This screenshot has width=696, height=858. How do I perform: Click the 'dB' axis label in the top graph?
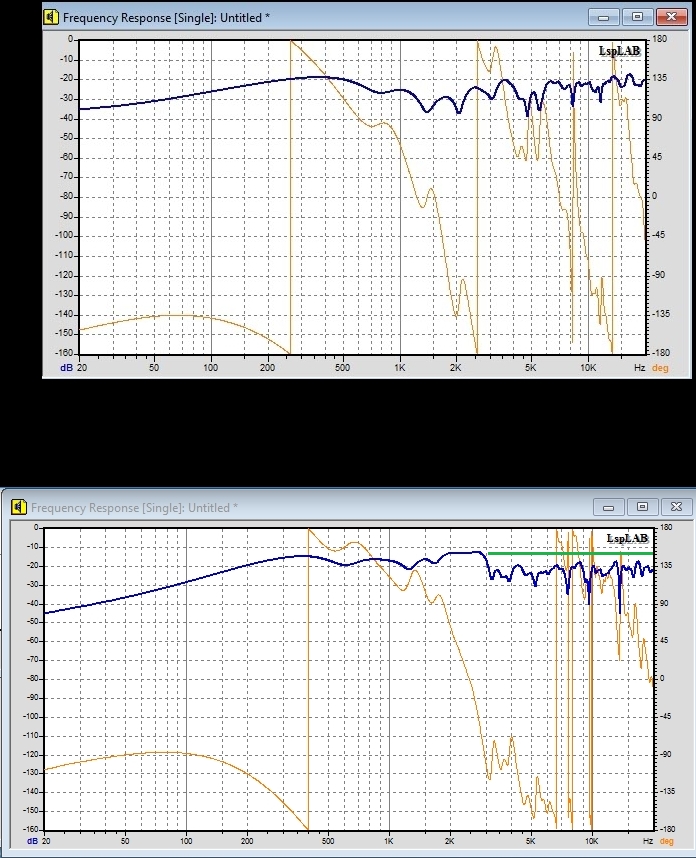tap(66, 368)
